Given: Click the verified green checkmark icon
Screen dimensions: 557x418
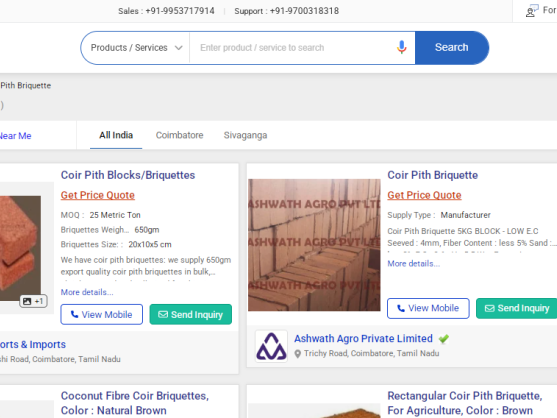Looking at the screenshot, I should click(x=444, y=339).
